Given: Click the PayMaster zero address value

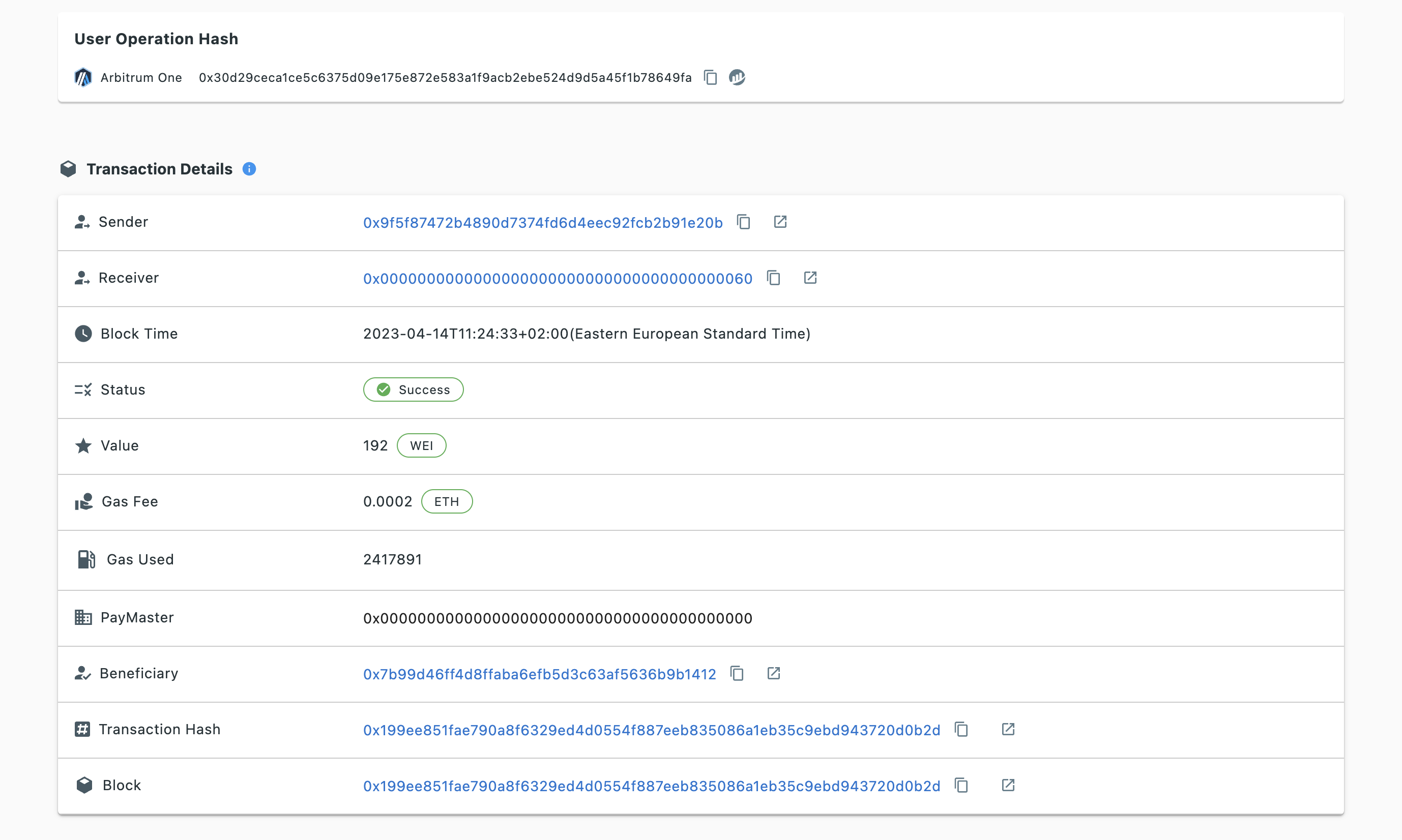Looking at the screenshot, I should pos(558,618).
